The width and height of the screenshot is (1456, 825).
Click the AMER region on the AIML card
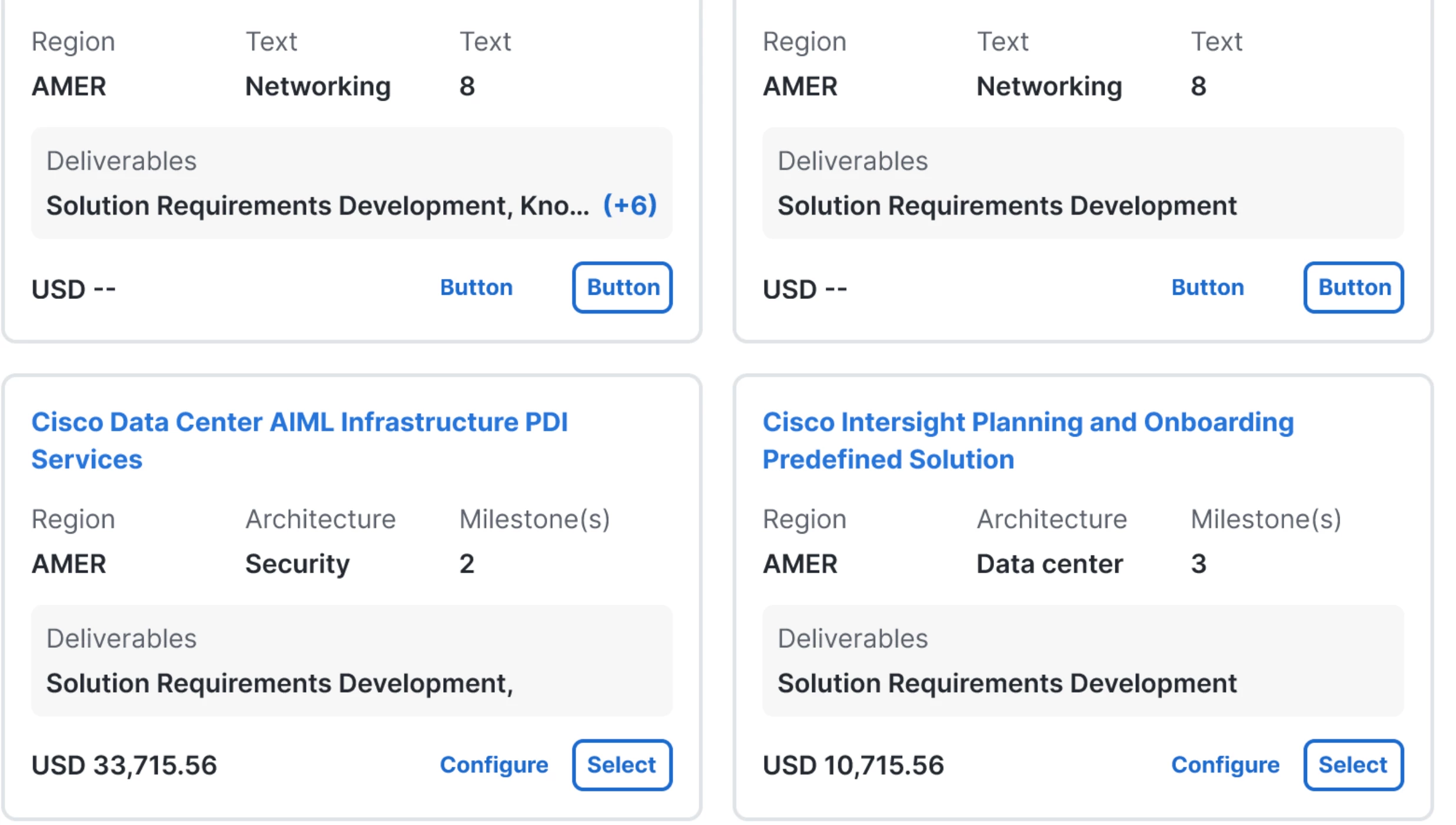(69, 563)
